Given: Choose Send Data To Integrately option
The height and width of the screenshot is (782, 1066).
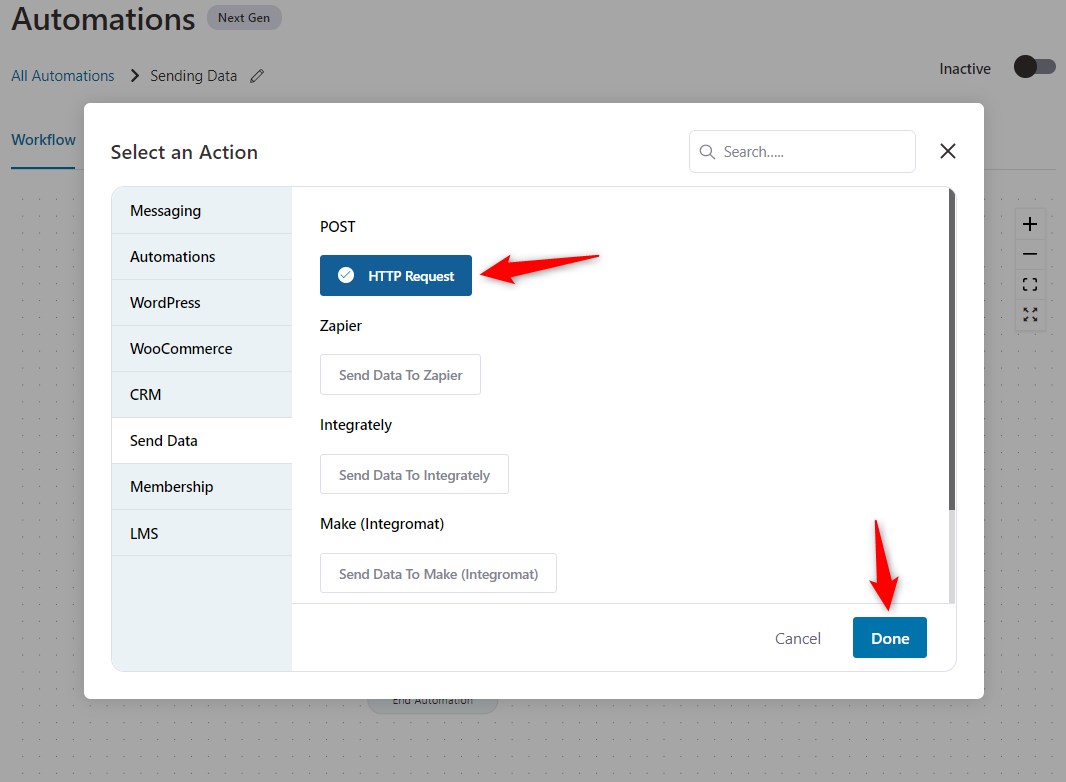Looking at the screenshot, I should [414, 474].
